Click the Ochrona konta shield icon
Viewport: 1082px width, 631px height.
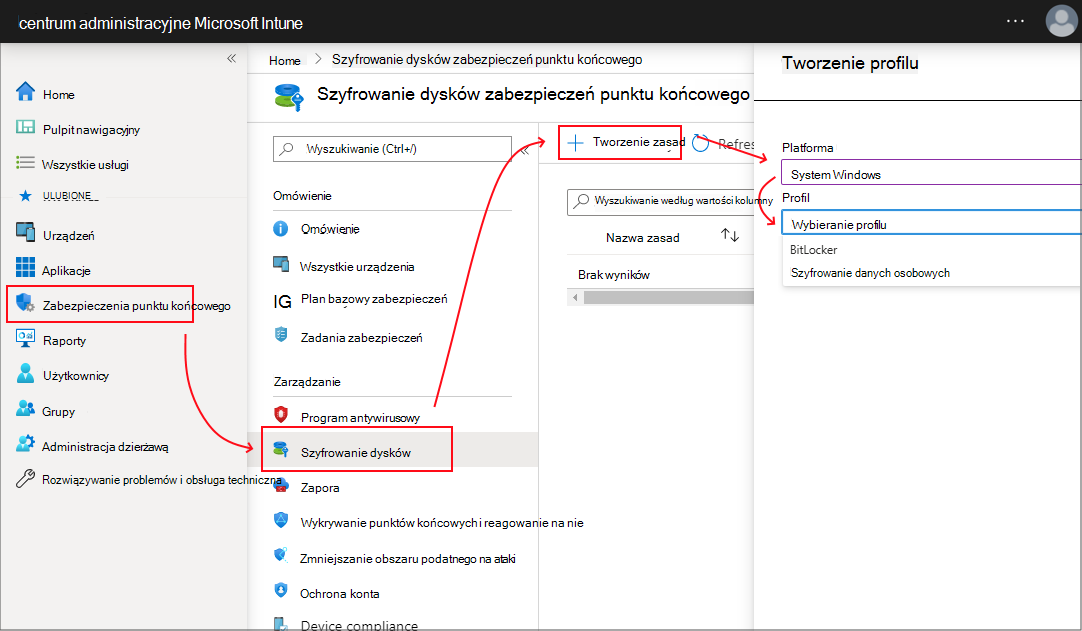tap(281, 590)
